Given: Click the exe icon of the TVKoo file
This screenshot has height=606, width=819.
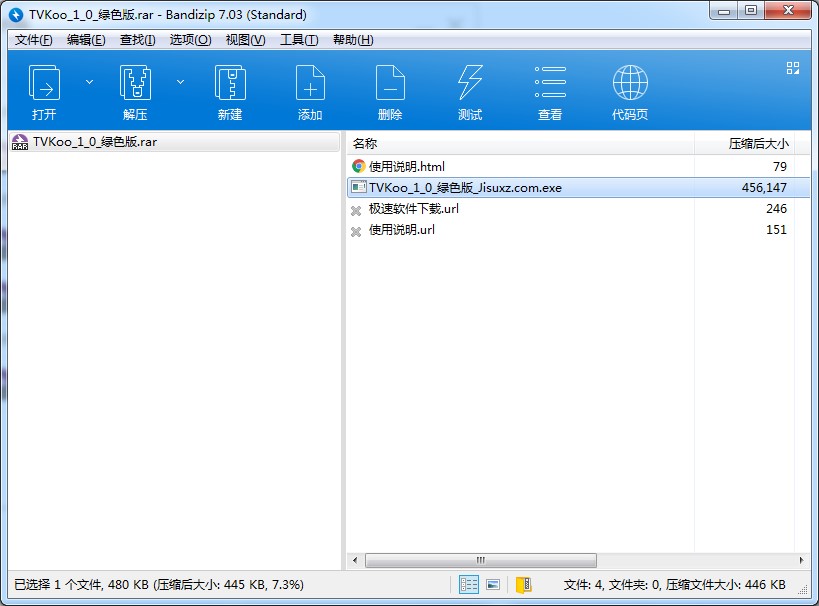Looking at the screenshot, I should tap(358, 187).
